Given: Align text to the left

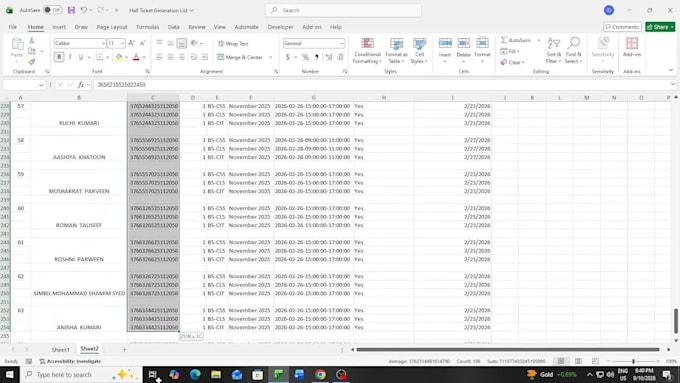Looking at the screenshot, I should (x=160, y=57).
